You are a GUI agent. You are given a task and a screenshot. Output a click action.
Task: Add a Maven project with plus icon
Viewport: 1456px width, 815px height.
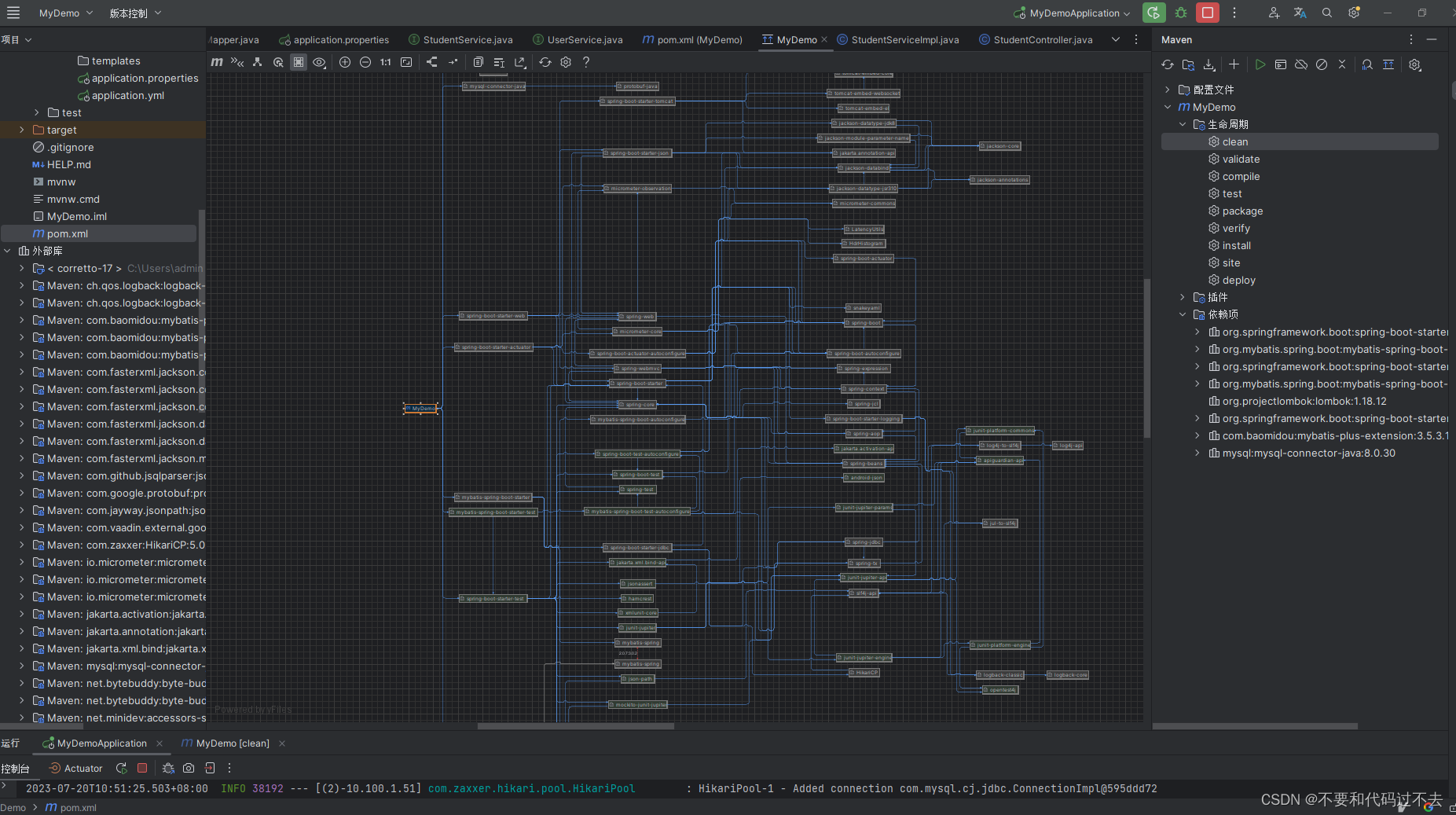coord(1234,65)
